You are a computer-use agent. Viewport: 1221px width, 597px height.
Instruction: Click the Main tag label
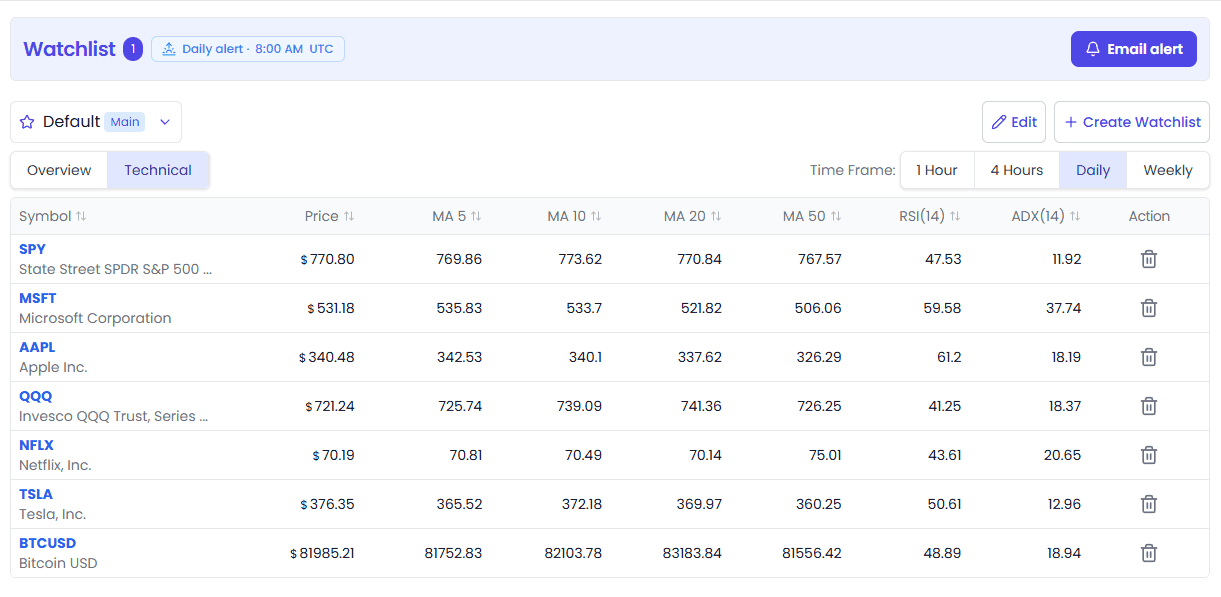click(125, 122)
